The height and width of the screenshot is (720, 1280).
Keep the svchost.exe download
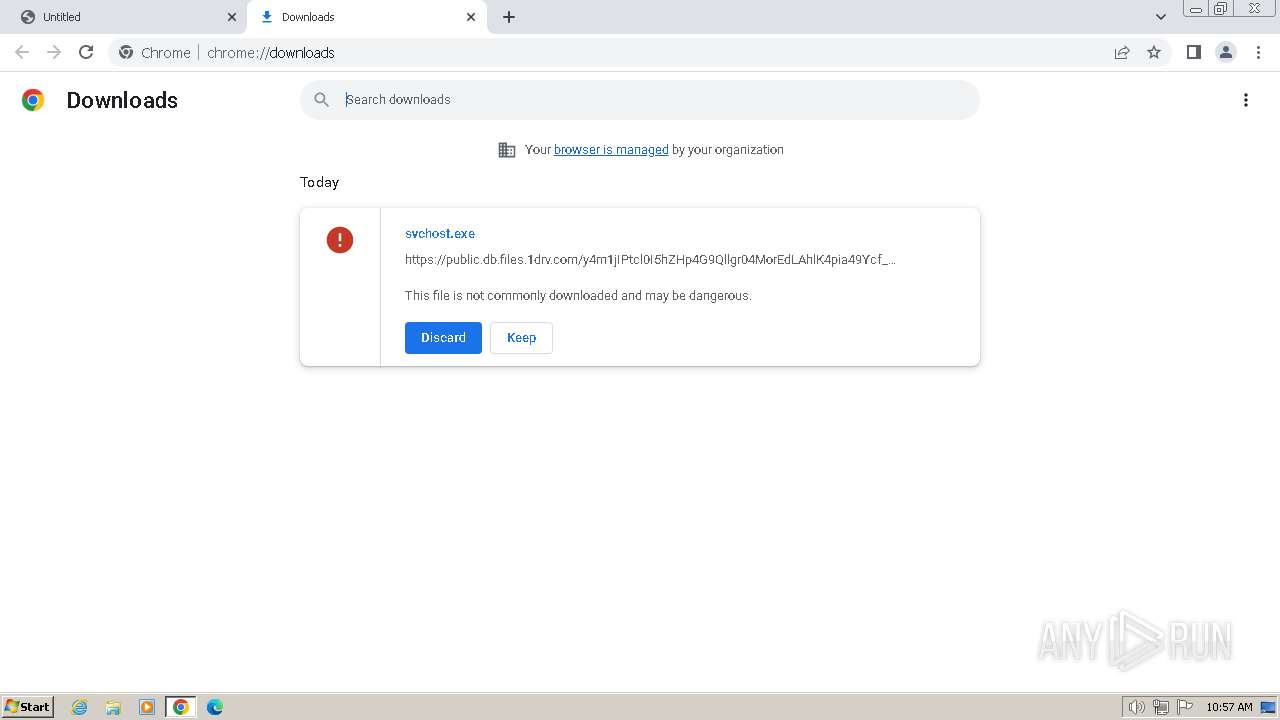point(521,338)
